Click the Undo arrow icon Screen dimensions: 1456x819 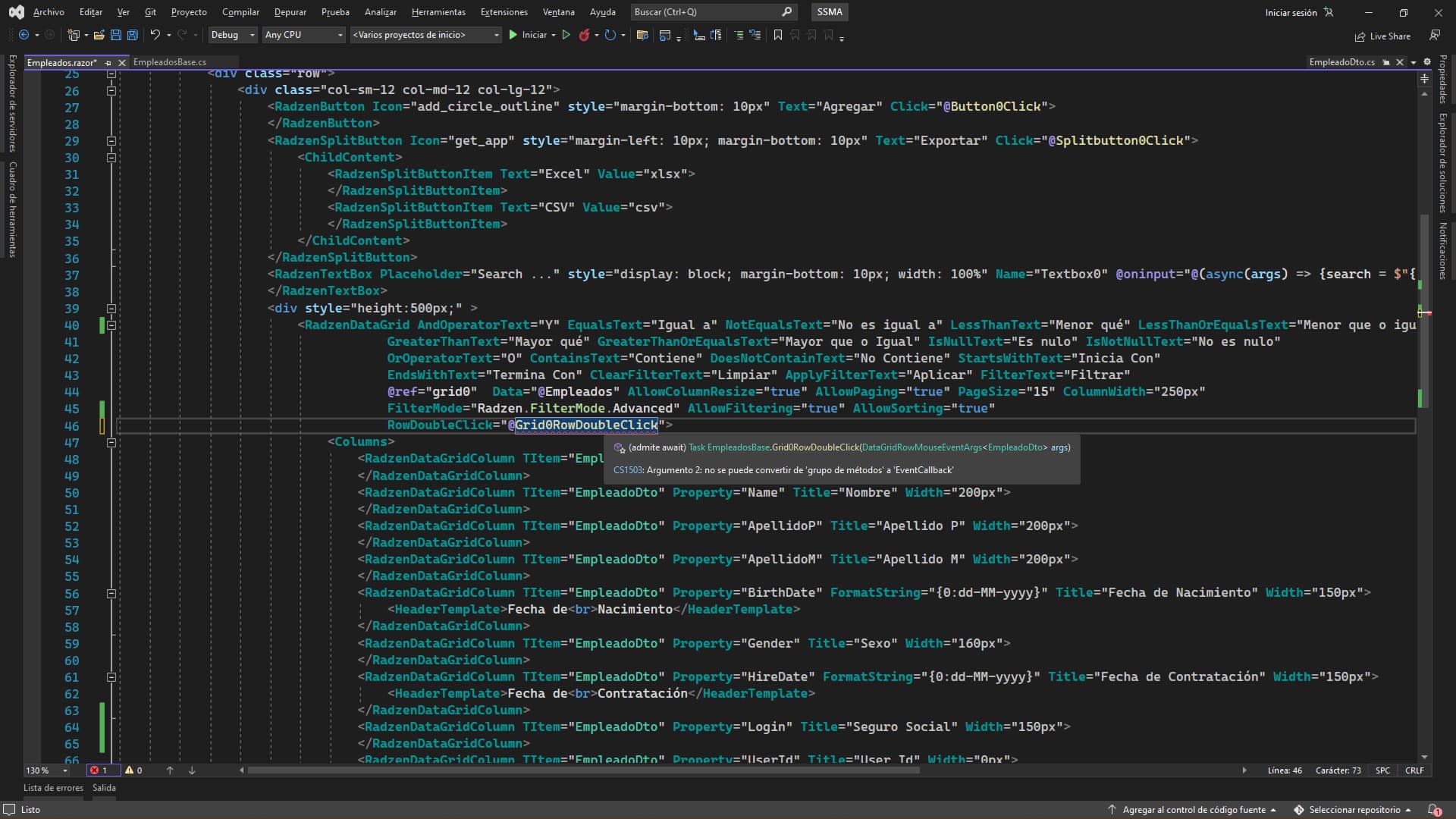tap(155, 35)
